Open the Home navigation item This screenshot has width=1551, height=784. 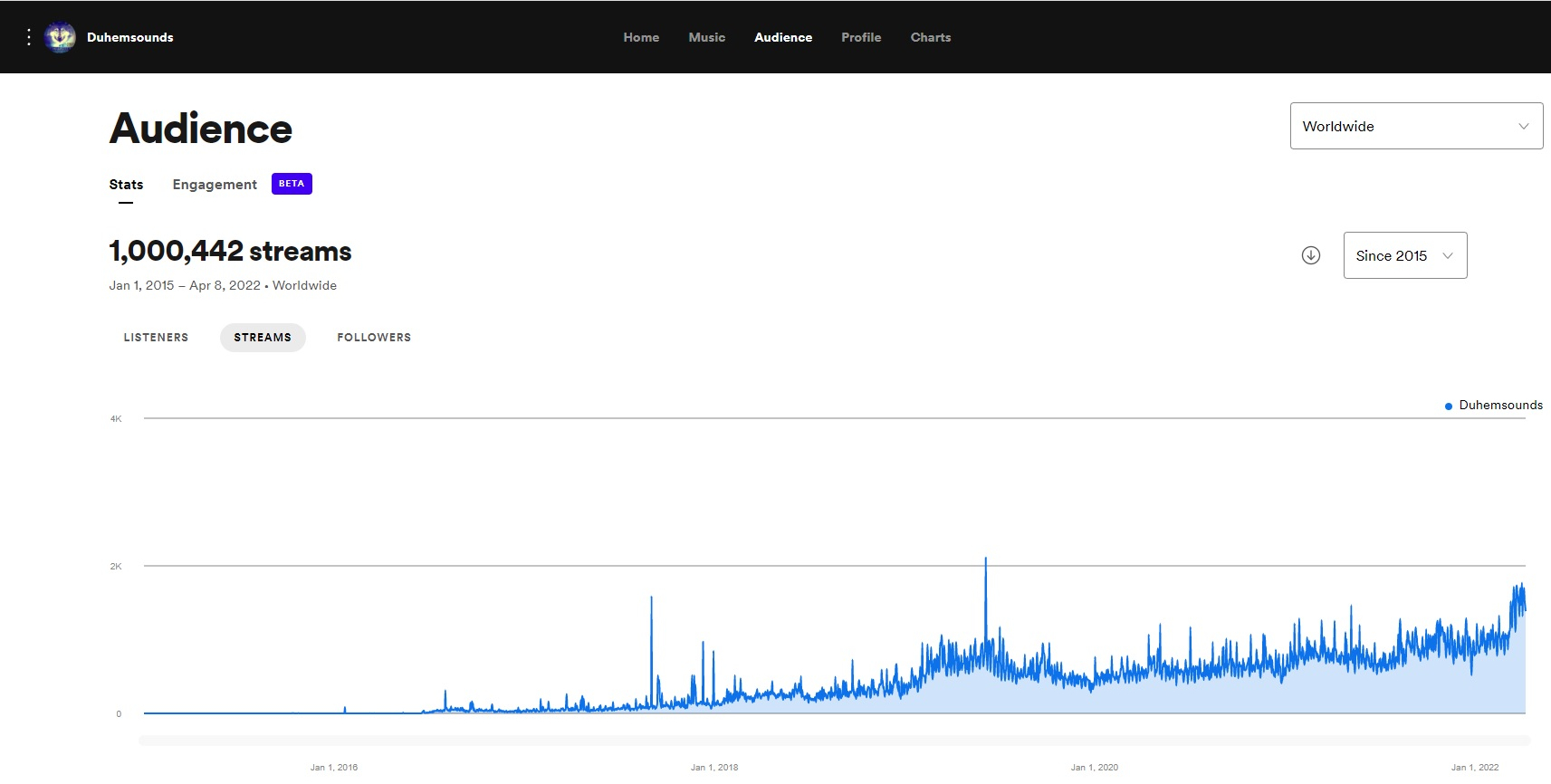click(641, 37)
